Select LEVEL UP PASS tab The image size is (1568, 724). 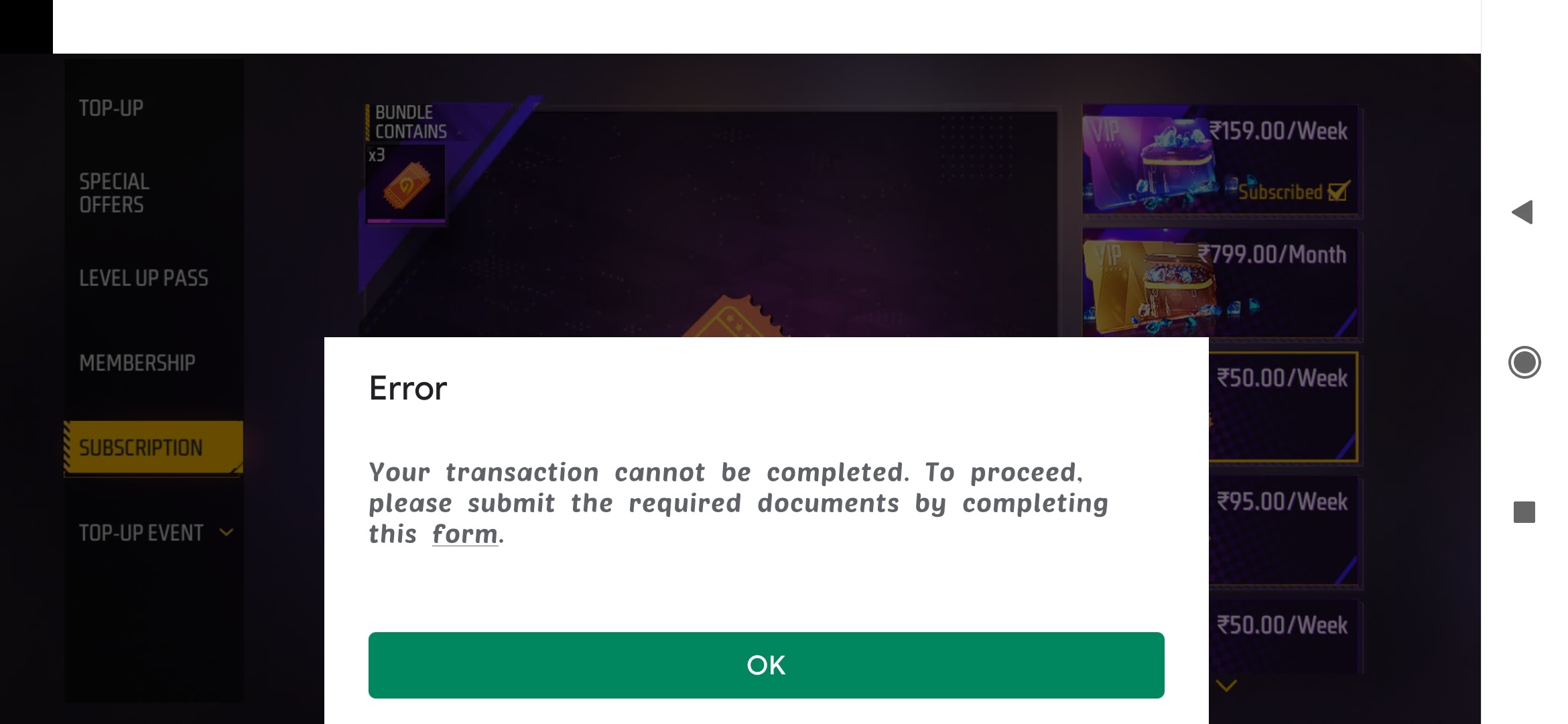[x=143, y=277]
